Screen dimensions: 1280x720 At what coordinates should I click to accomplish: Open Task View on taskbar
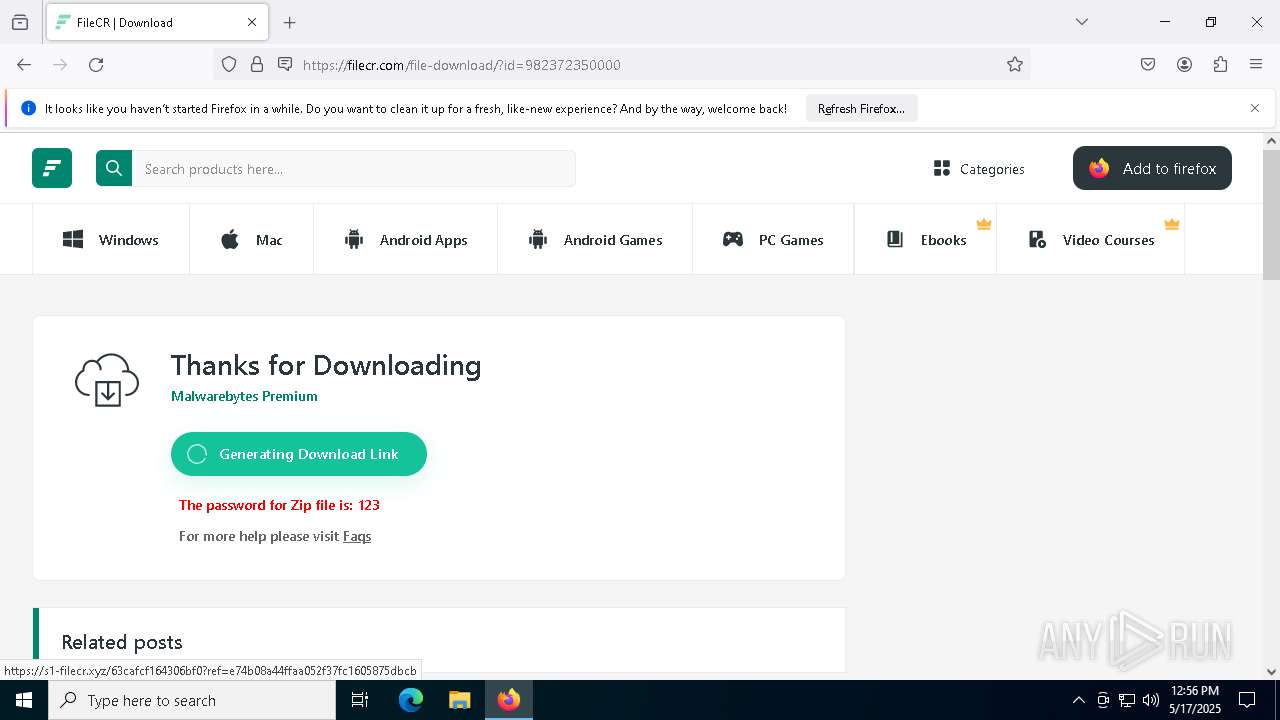tap(360, 700)
